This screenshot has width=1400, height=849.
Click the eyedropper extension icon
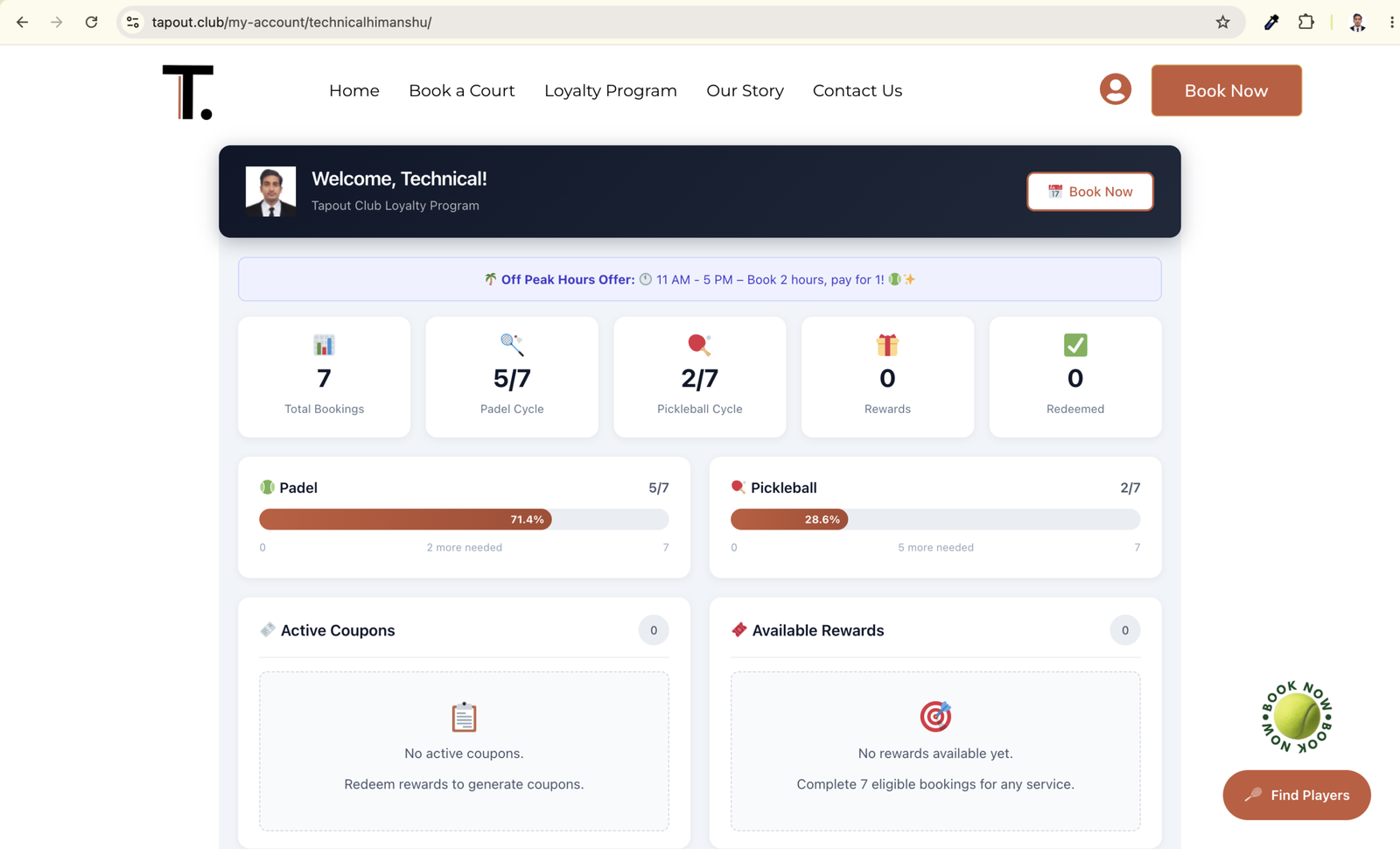coord(1270,22)
